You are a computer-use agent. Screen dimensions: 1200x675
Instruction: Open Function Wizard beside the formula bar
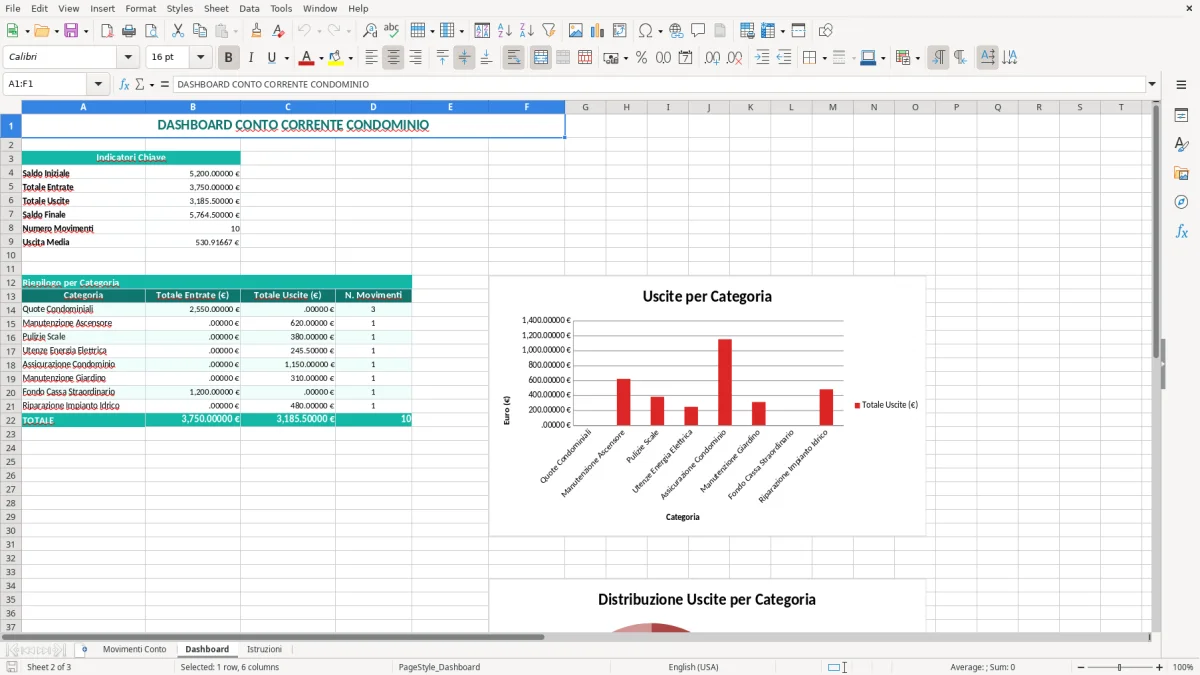tap(125, 85)
